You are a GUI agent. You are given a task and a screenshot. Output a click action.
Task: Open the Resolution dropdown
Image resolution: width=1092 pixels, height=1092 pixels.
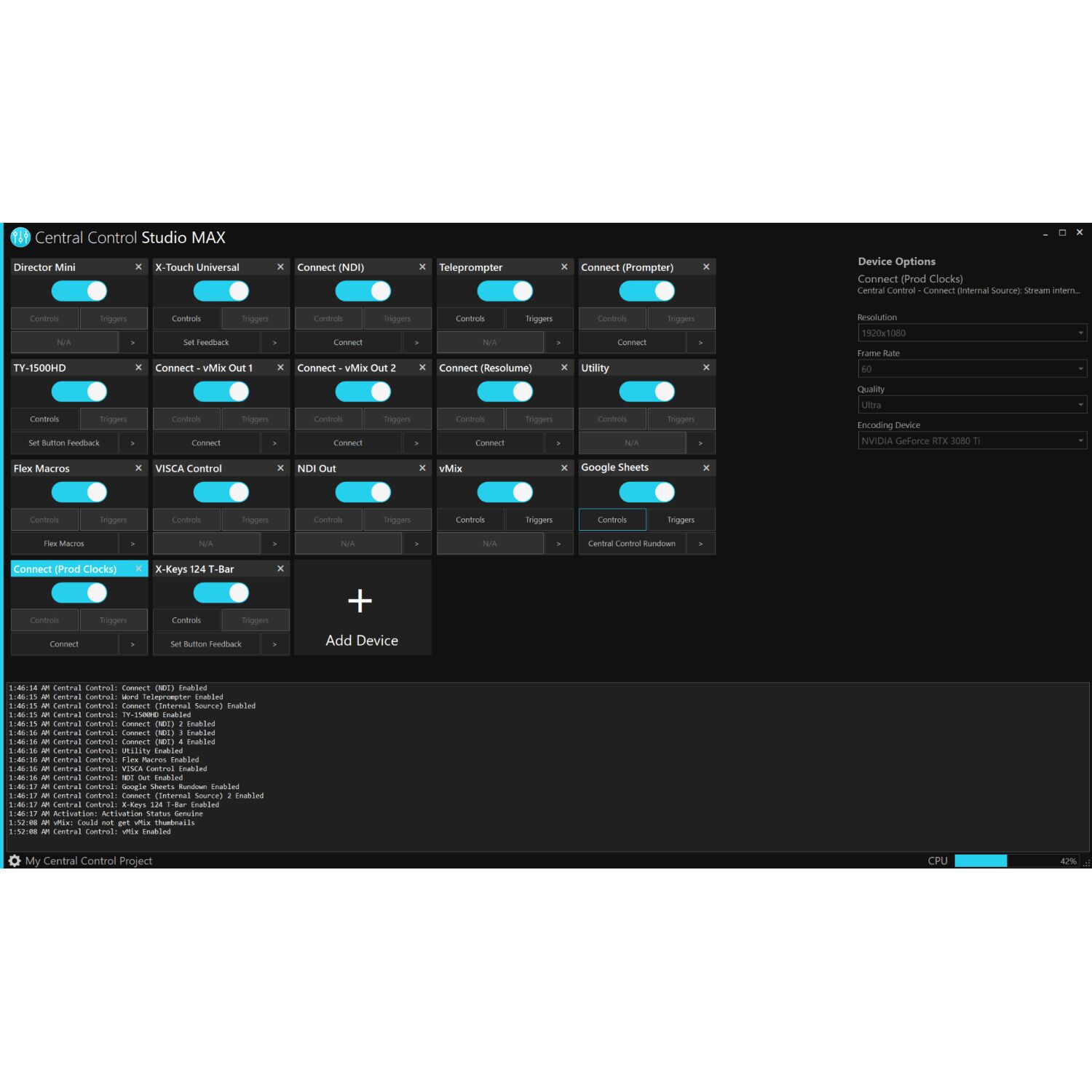coord(972,333)
